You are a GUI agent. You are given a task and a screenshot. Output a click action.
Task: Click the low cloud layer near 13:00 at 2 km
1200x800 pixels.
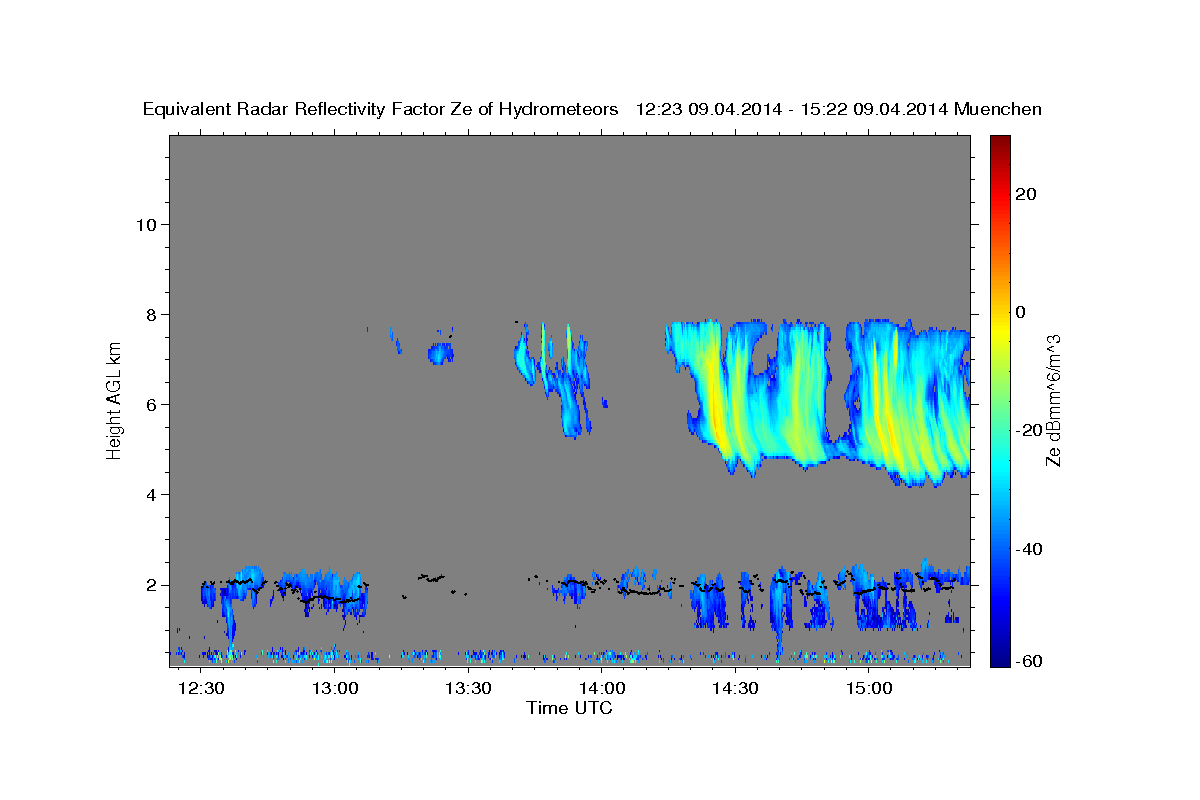(322, 592)
